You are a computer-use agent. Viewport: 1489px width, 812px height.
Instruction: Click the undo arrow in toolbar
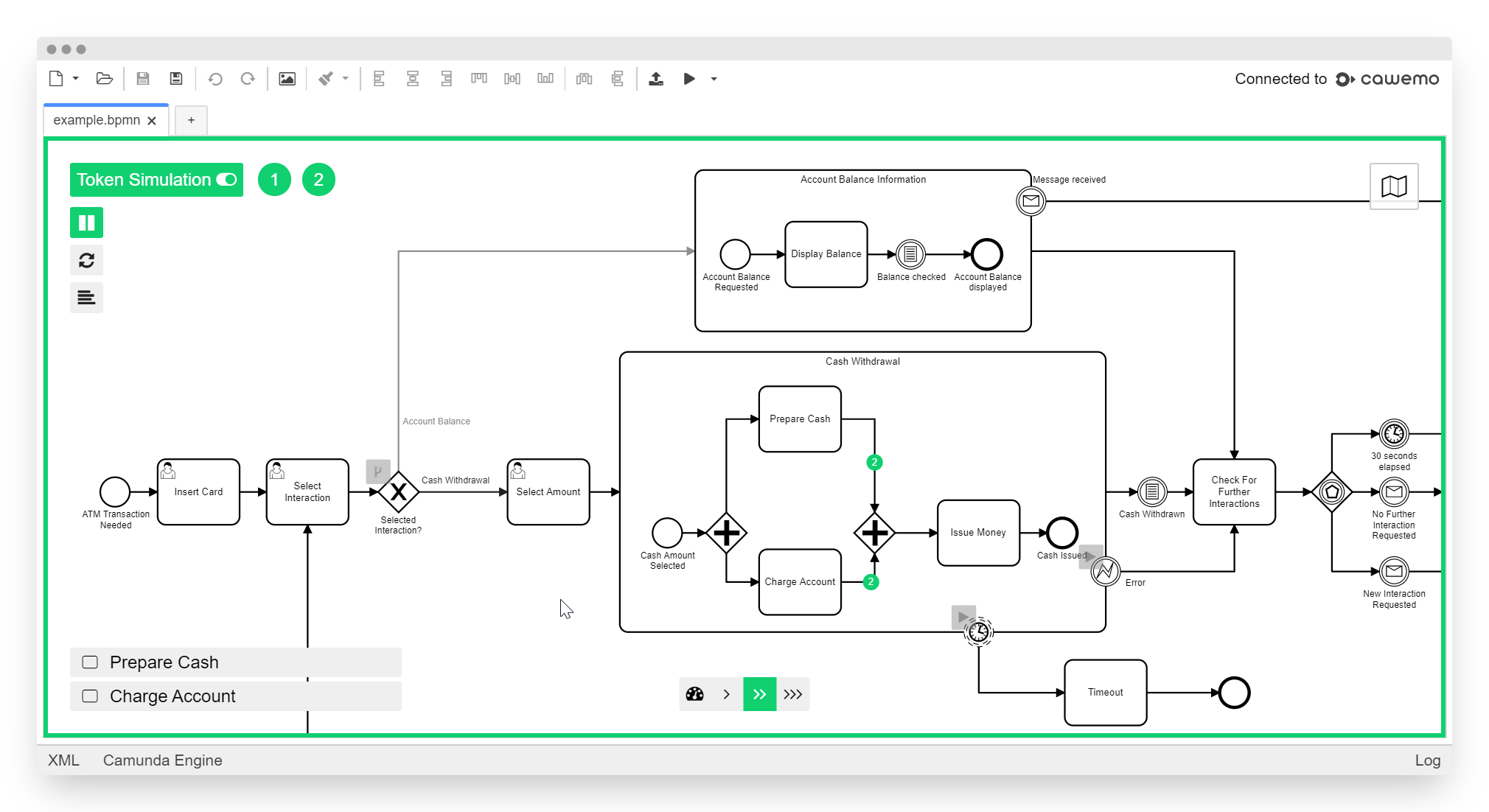pos(215,79)
